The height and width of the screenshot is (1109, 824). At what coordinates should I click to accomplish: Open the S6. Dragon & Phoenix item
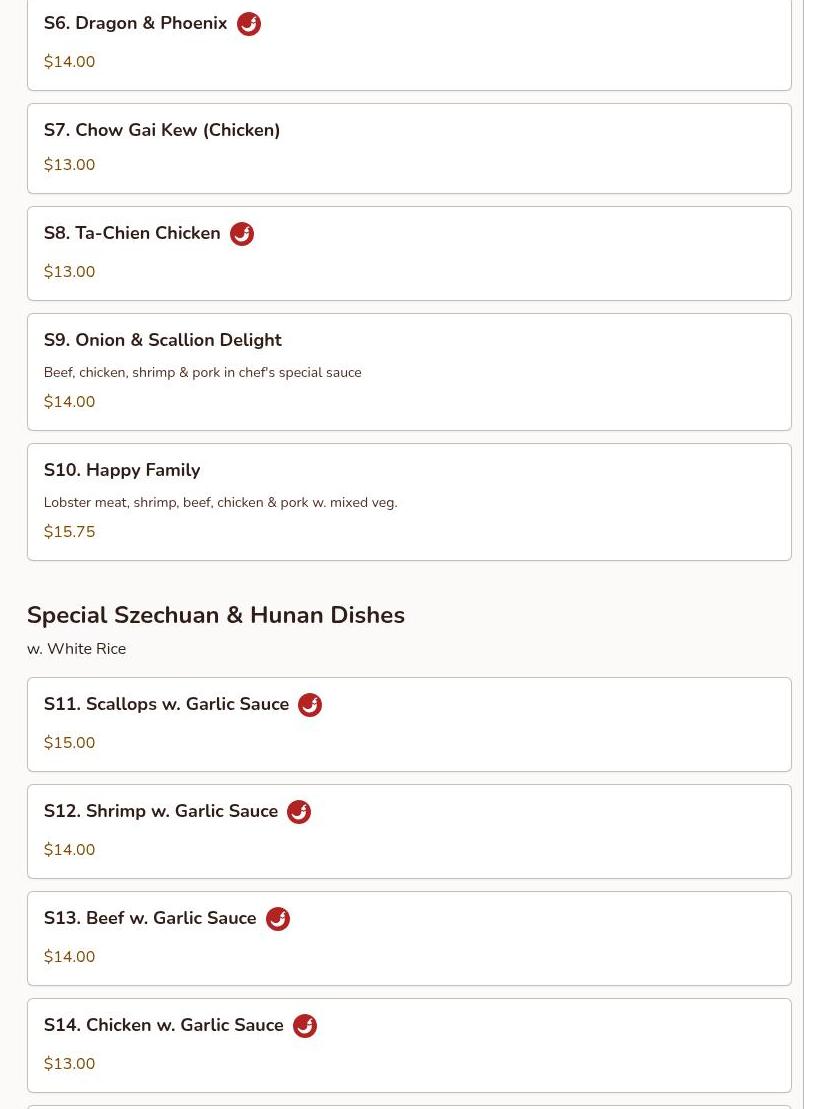tap(409, 42)
